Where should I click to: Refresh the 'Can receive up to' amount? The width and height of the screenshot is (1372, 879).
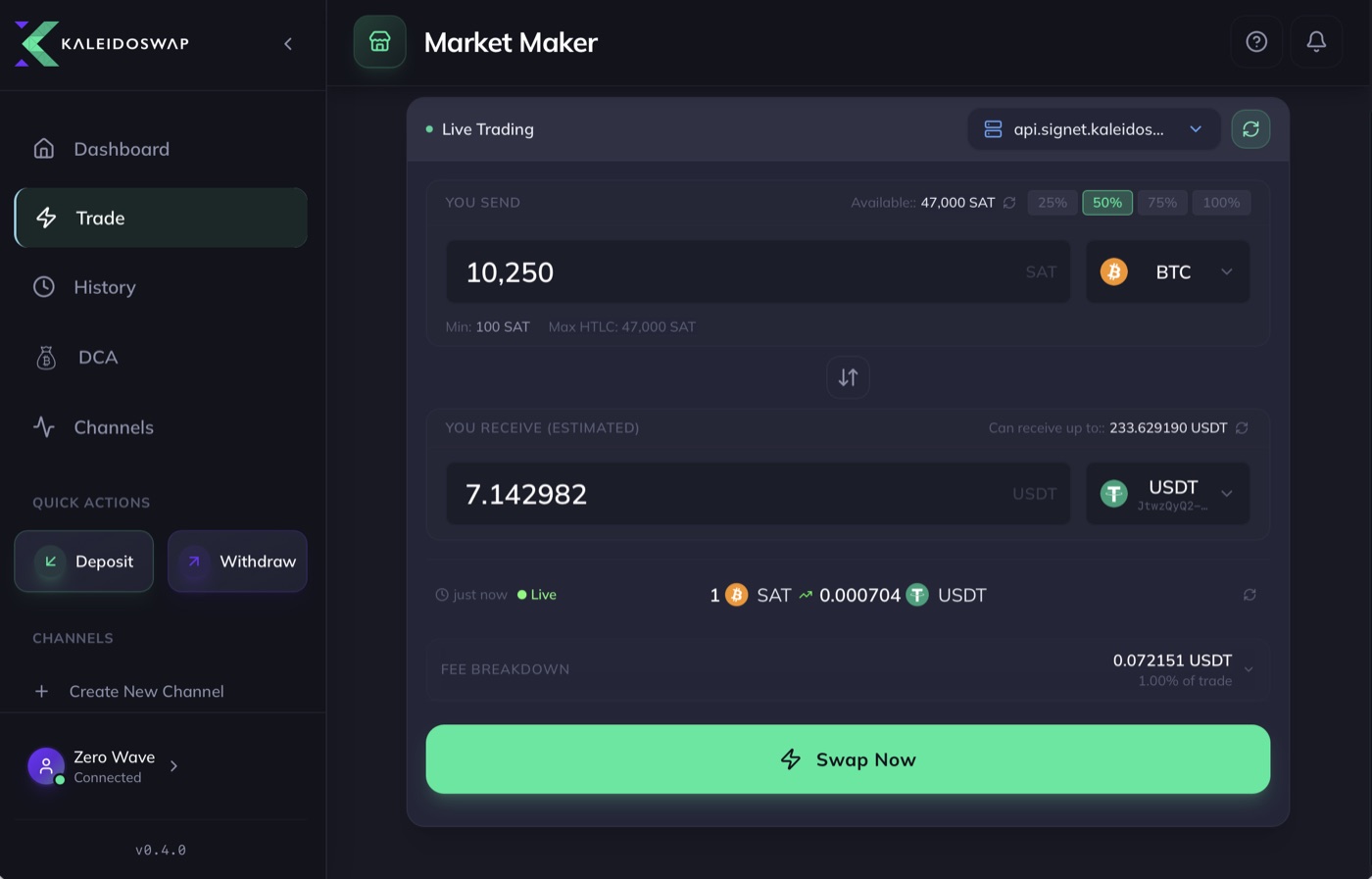1242,428
